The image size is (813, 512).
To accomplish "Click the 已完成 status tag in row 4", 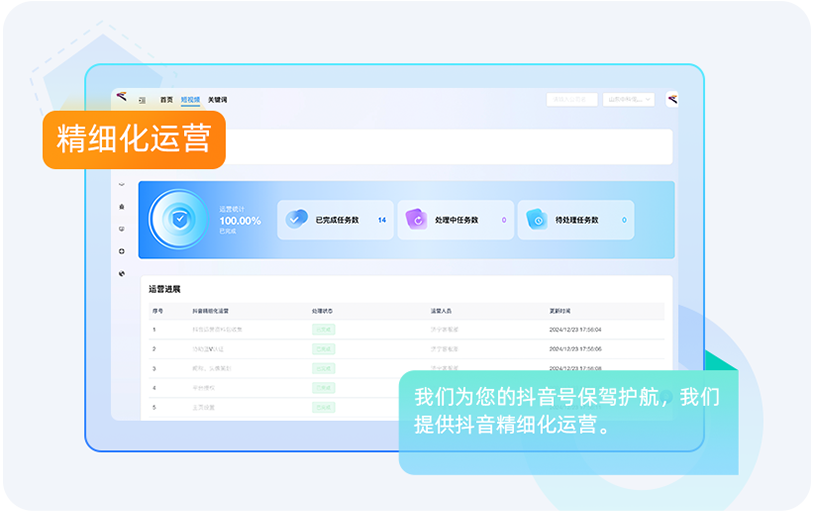I will 323,387.
